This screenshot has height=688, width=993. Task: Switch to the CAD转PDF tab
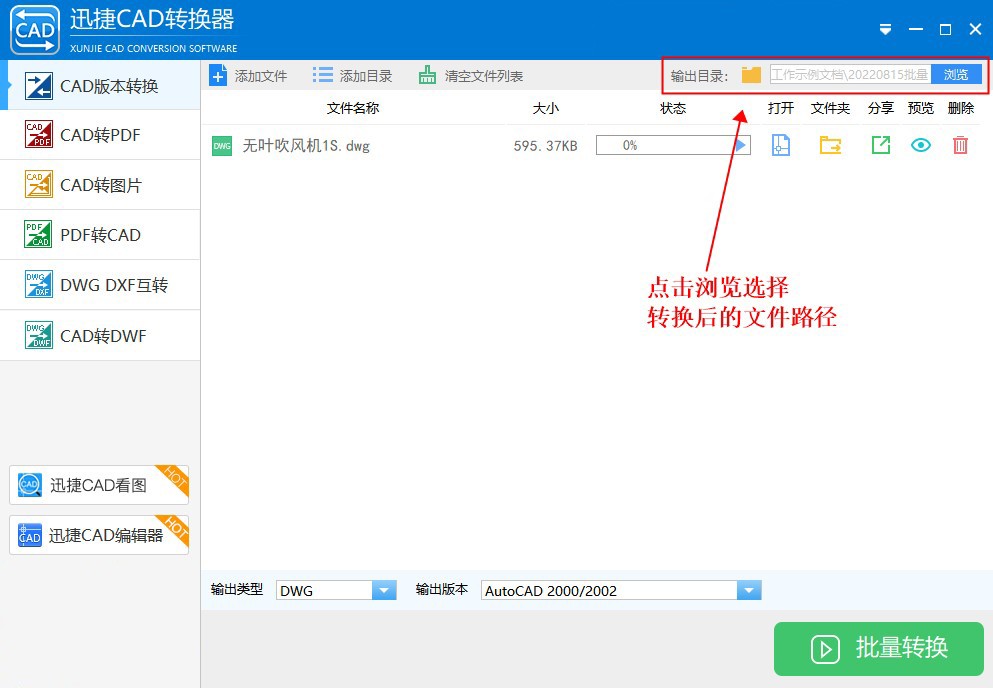(100, 135)
